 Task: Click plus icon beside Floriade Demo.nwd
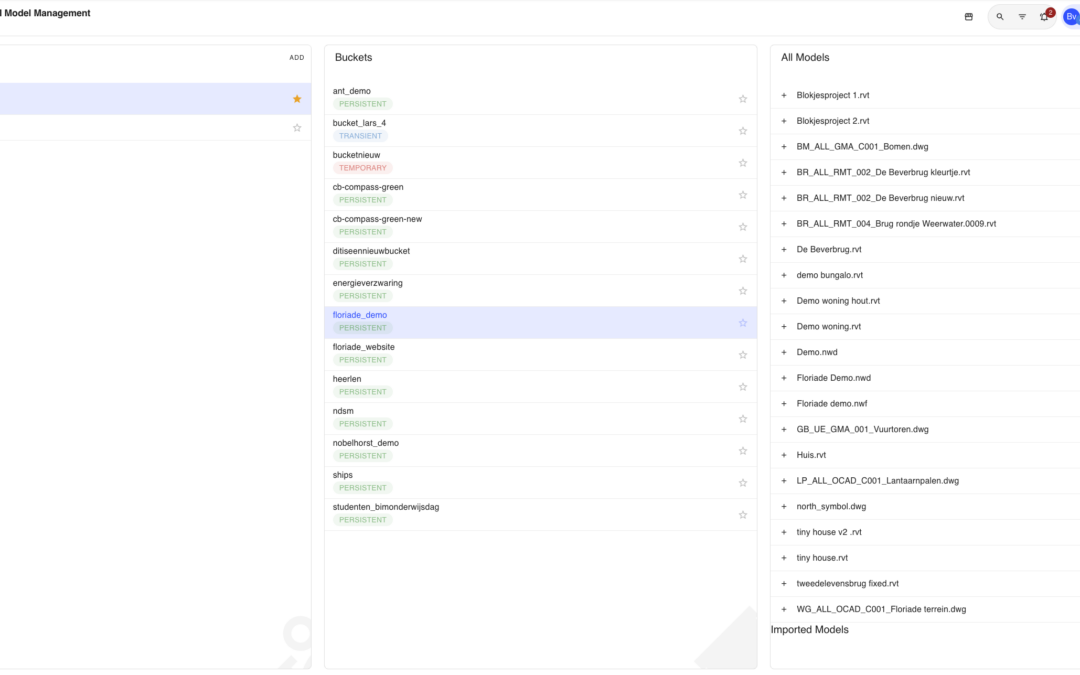[784, 378]
